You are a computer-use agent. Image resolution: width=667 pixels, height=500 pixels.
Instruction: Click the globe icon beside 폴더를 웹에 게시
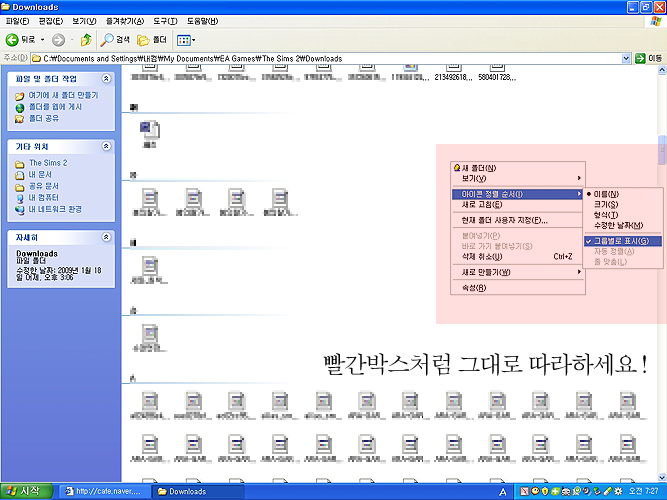[x=20, y=108]
